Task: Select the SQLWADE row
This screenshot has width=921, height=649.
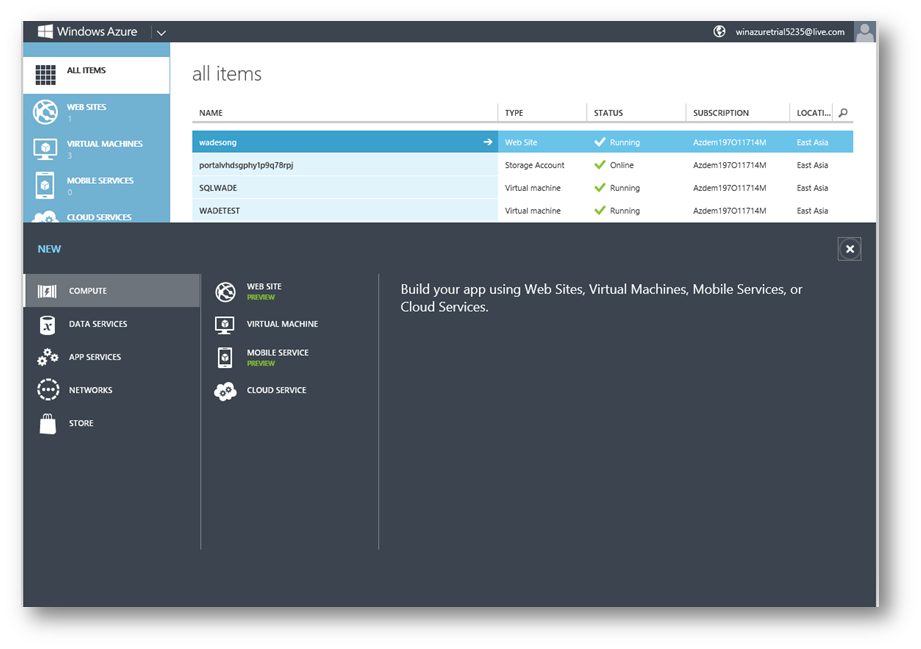Action: coord(522,188)
